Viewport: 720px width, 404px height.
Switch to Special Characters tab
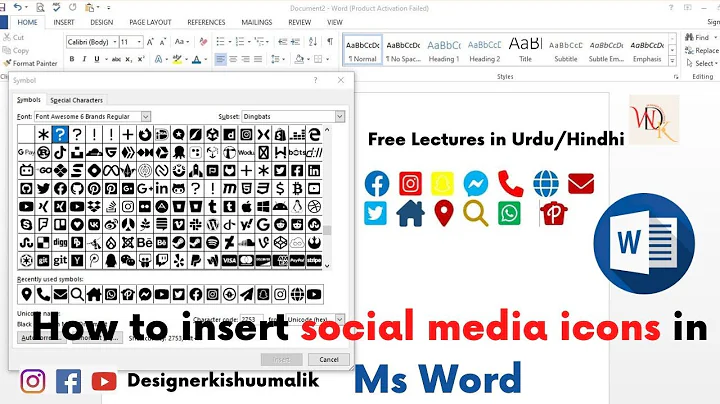coord(76,100)
